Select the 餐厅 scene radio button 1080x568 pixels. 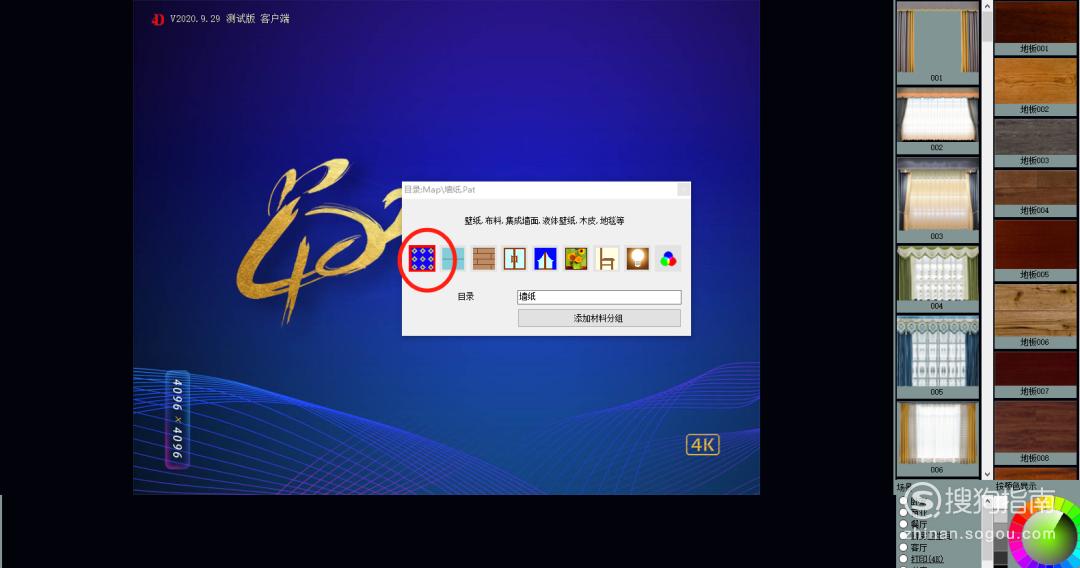pyautogui.click(x=904, y=524)
